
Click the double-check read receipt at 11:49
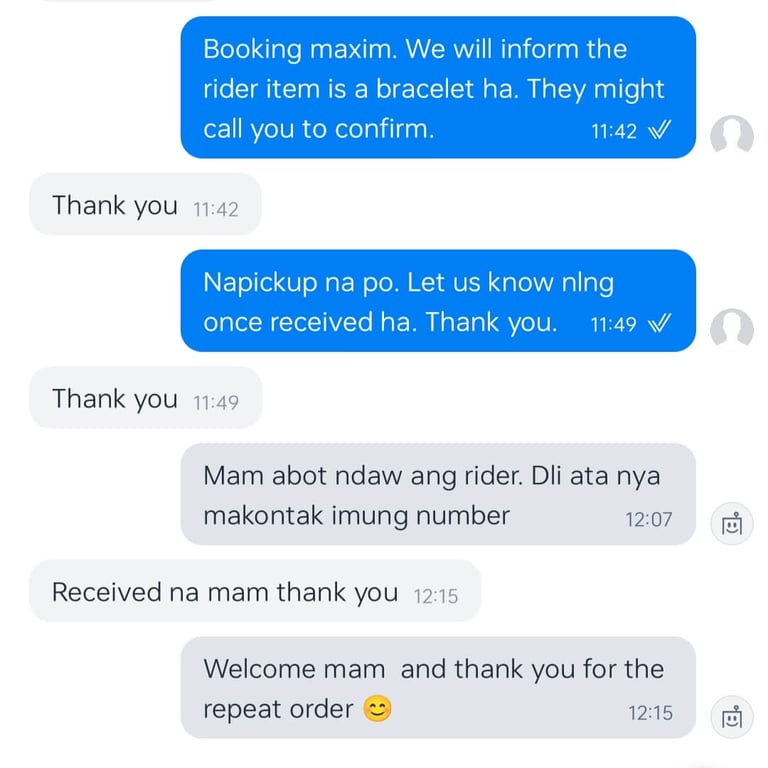click(659, 323)
